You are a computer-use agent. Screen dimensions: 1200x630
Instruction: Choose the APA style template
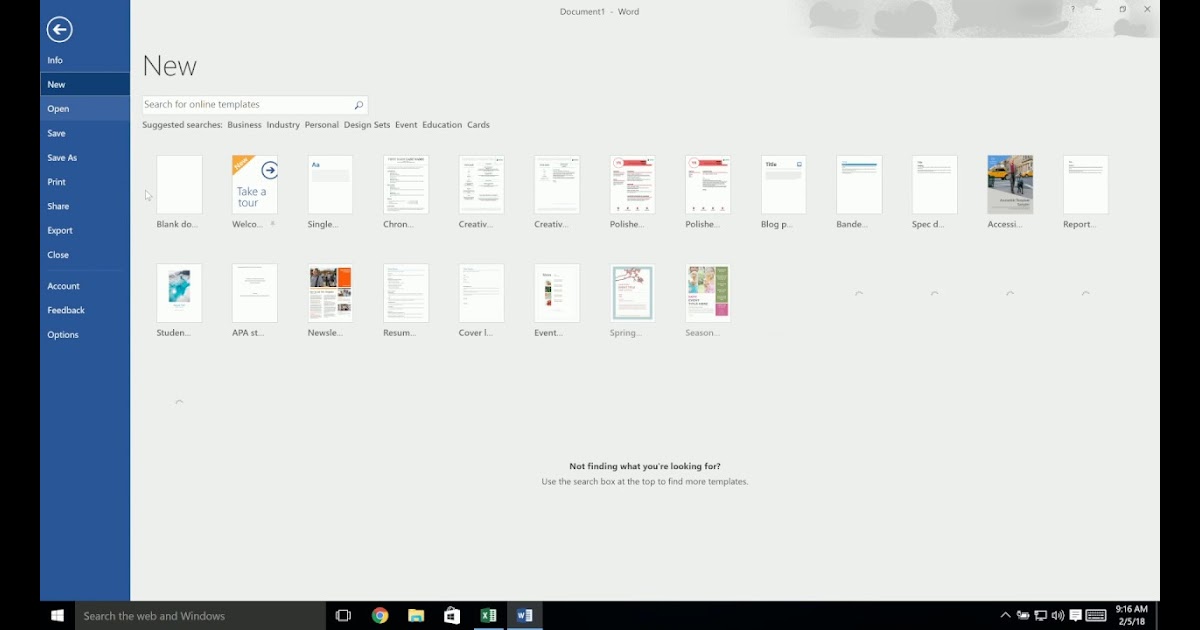click(x=255, y=293)
